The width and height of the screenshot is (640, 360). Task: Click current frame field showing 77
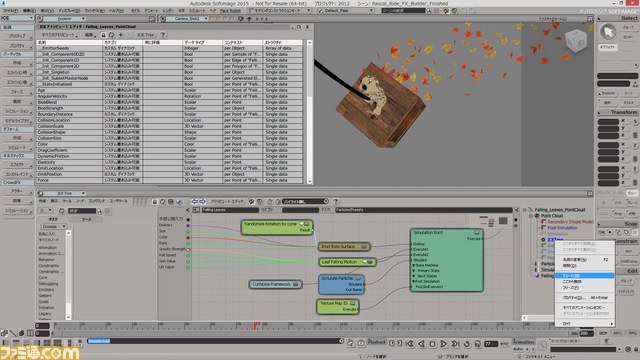[x=491, y=344]
